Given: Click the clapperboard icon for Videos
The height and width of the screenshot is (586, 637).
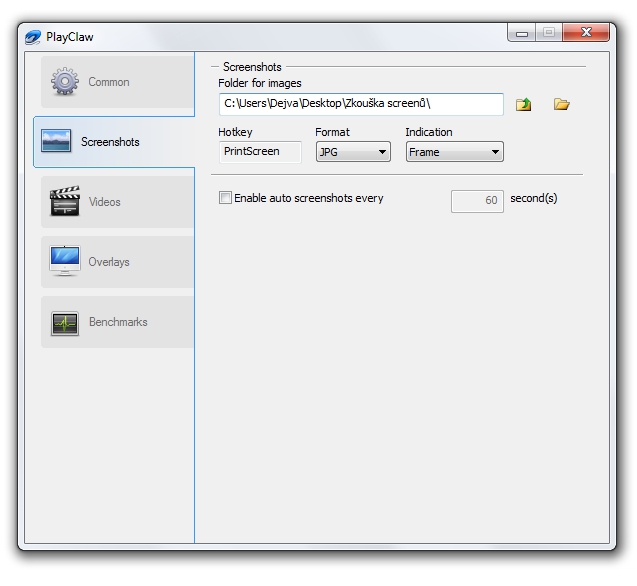Looking at the screenshot, I should (65, 202).
